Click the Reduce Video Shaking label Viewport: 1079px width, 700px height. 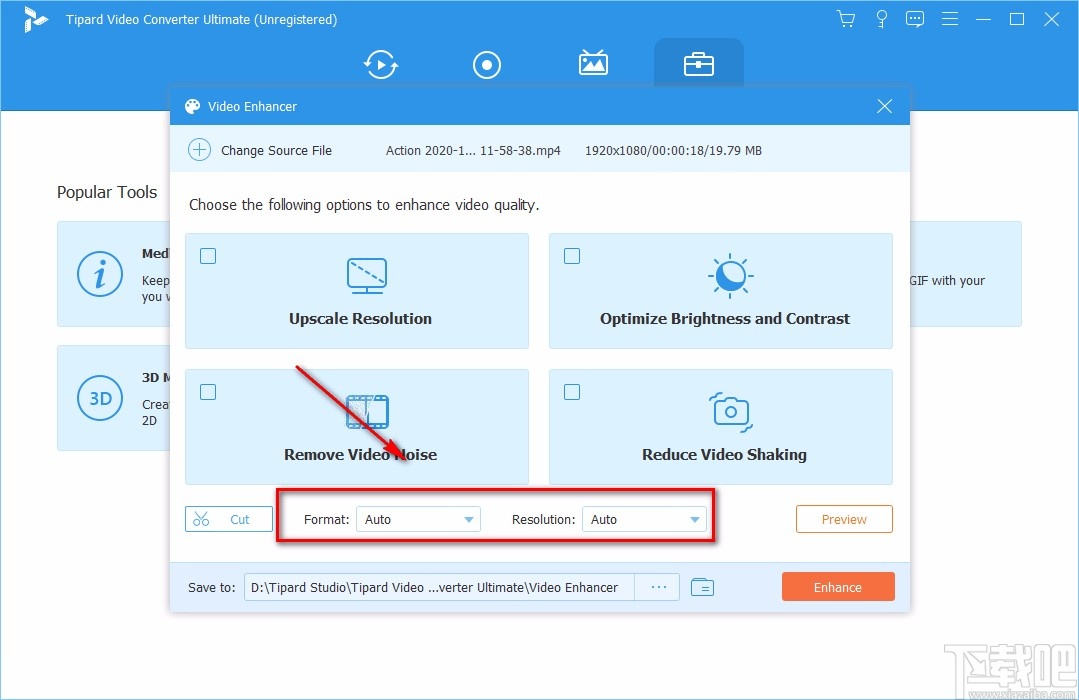(x=724, y=454)
